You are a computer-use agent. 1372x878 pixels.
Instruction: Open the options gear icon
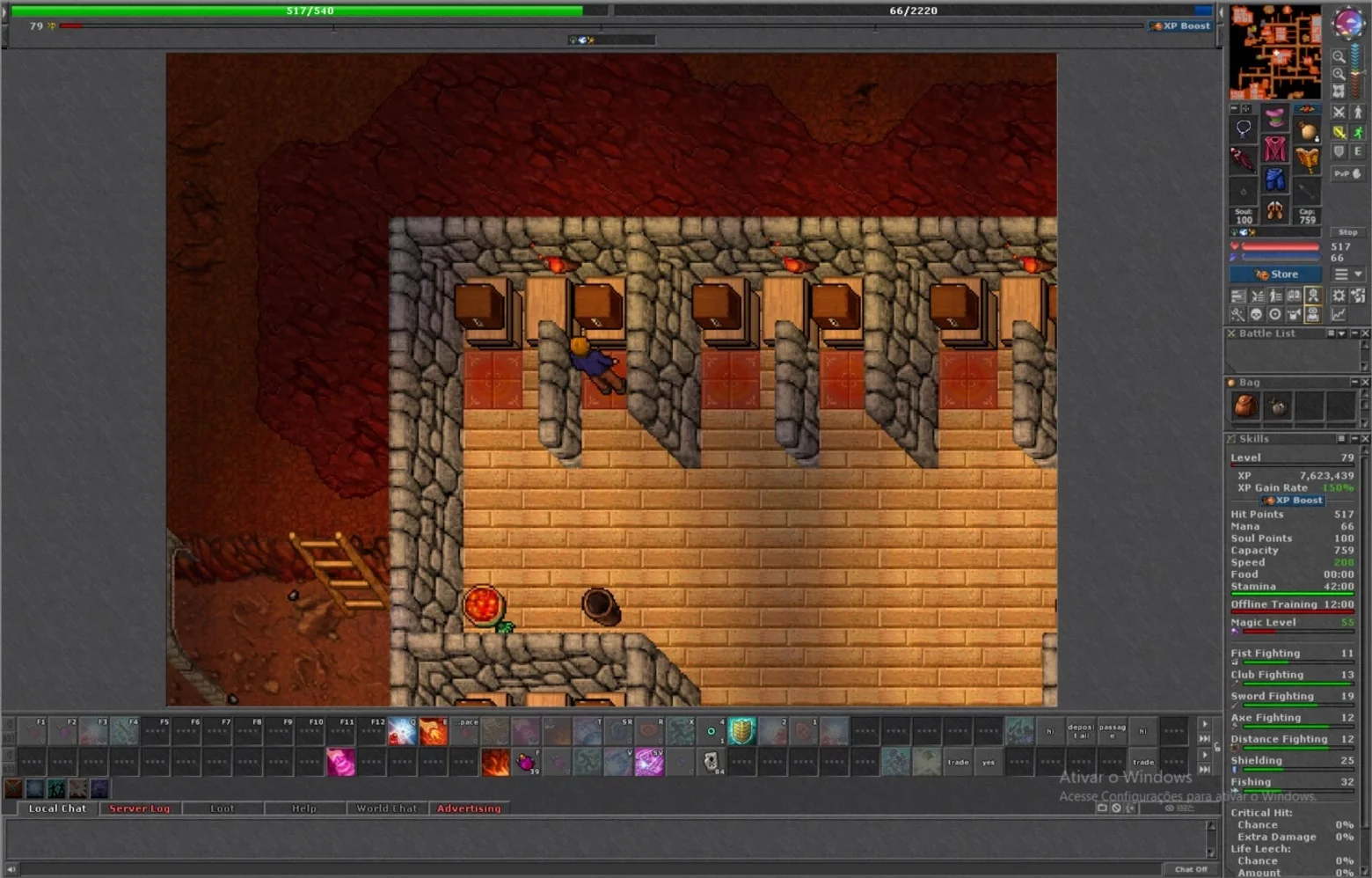coord(1339,296)
